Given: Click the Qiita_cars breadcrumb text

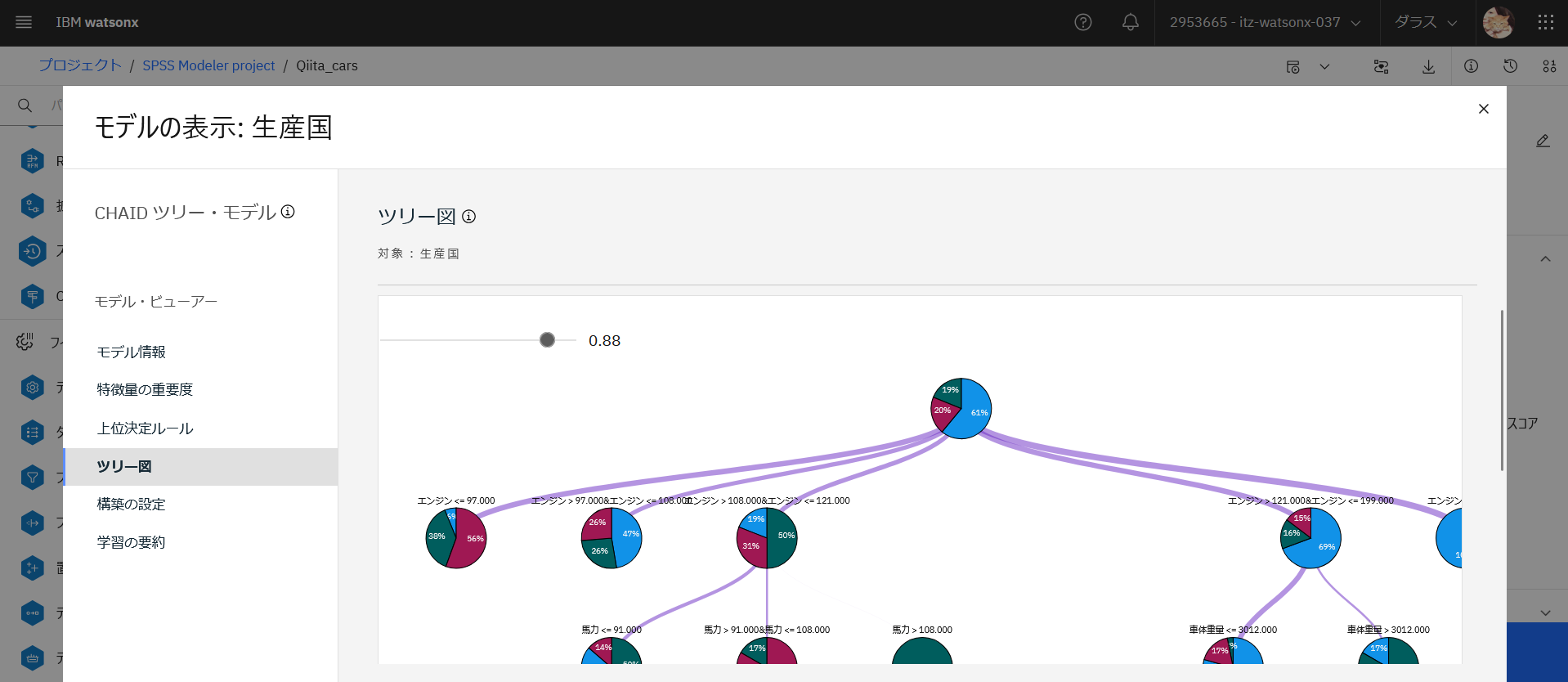Looking at the screenshot, I should (x=327, y=65).
